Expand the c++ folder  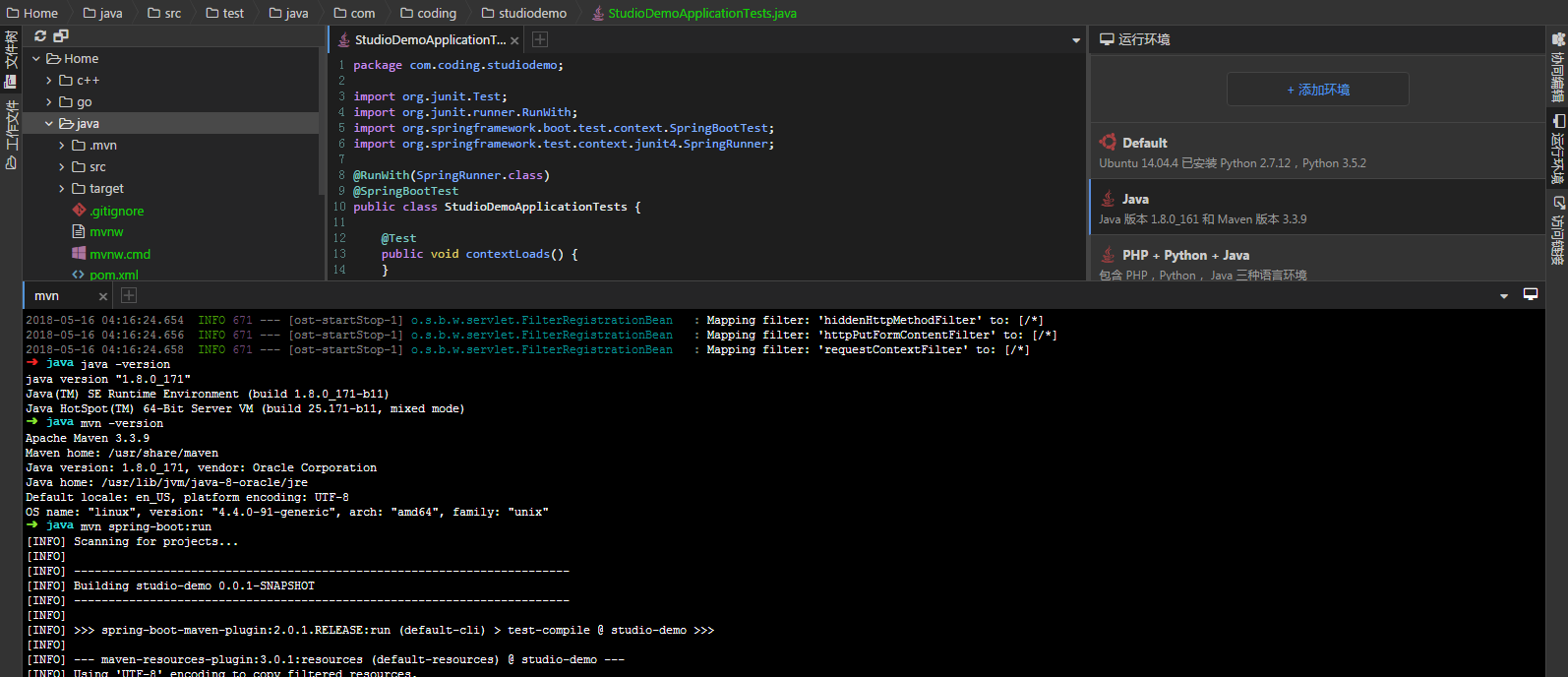pyautogui.click(x=49, y=81)
